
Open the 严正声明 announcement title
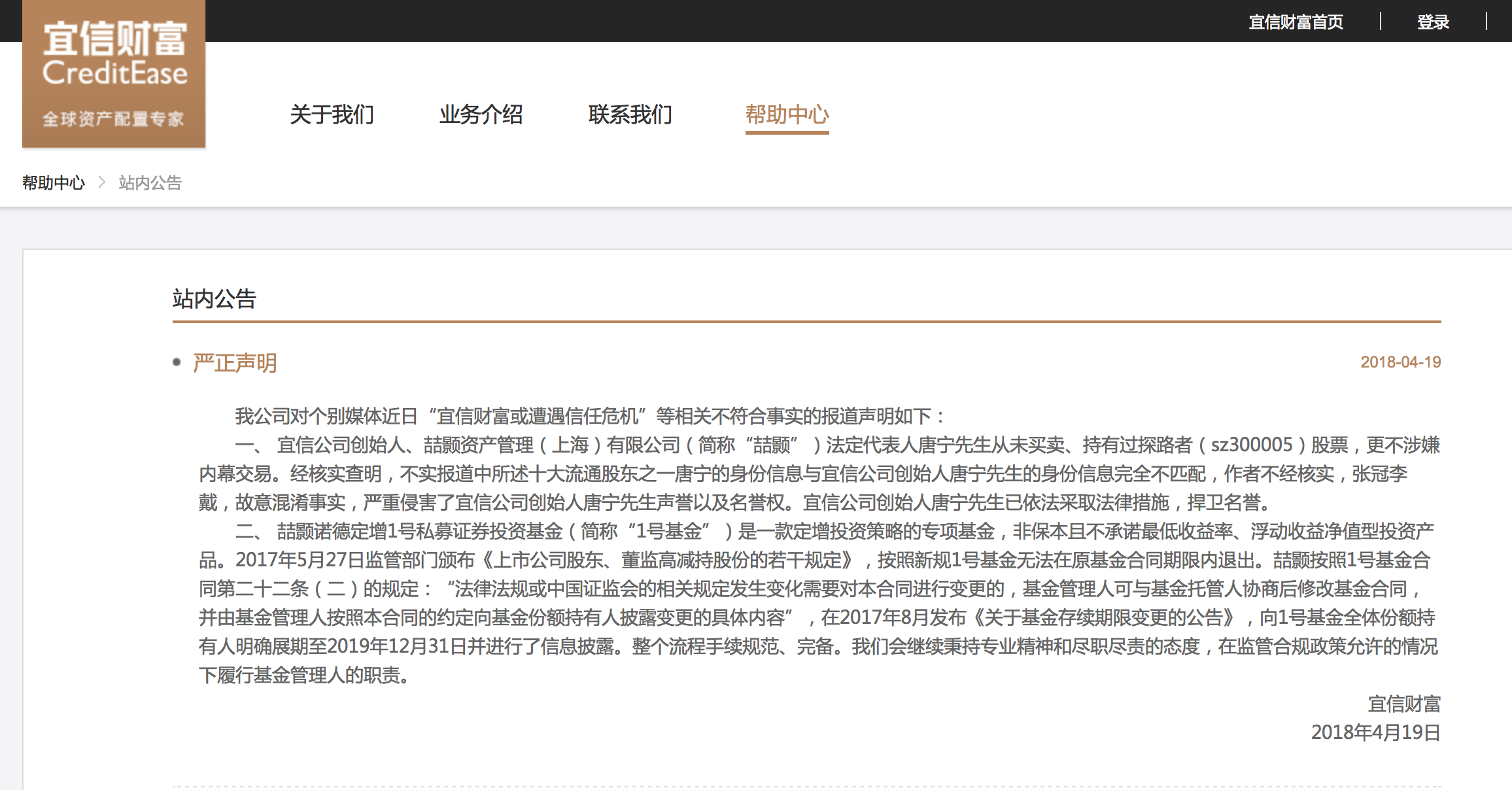(x=235, y=362)
